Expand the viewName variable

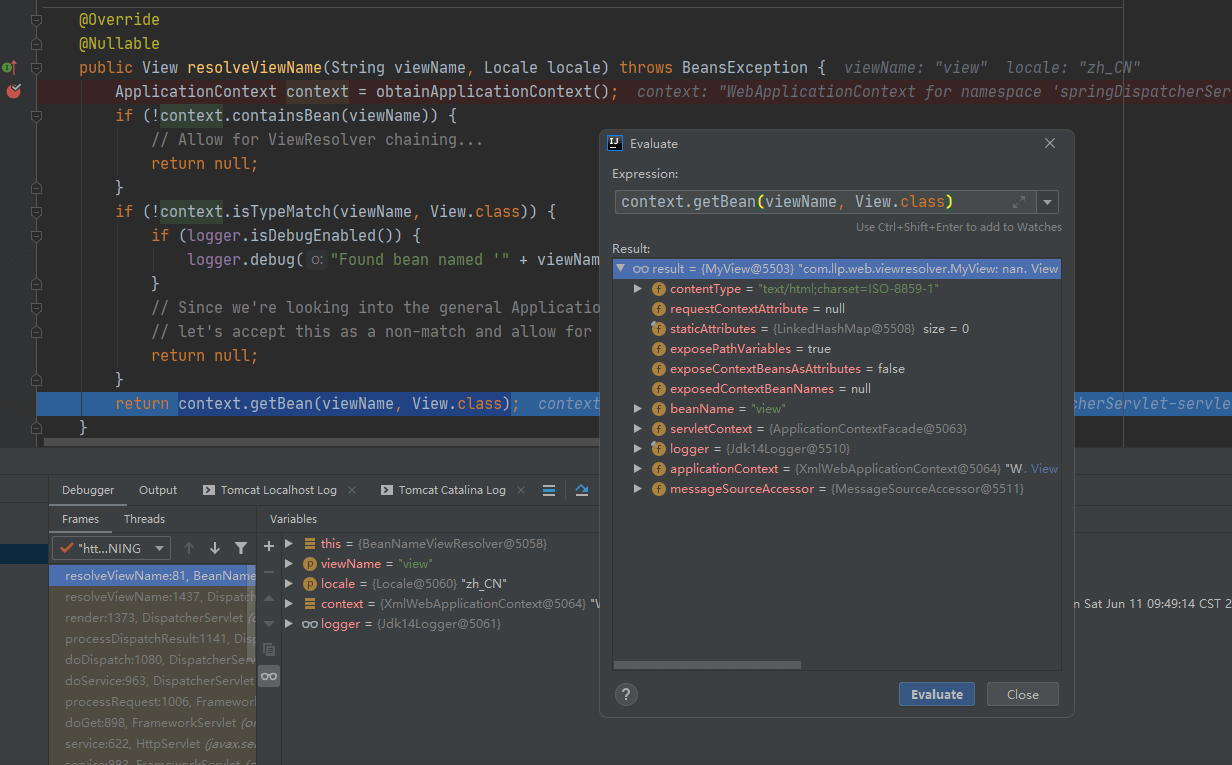click(x=289, y=563)
